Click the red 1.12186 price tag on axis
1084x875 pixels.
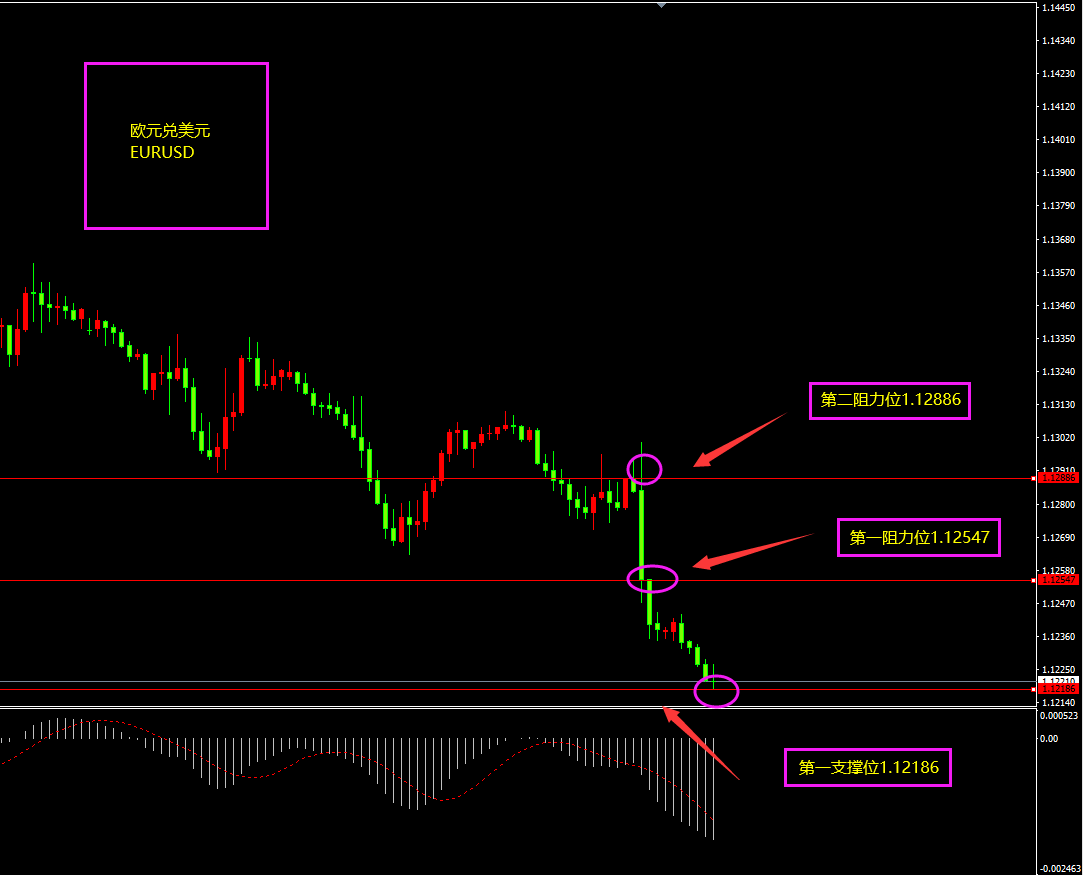tap(1058, 689)
